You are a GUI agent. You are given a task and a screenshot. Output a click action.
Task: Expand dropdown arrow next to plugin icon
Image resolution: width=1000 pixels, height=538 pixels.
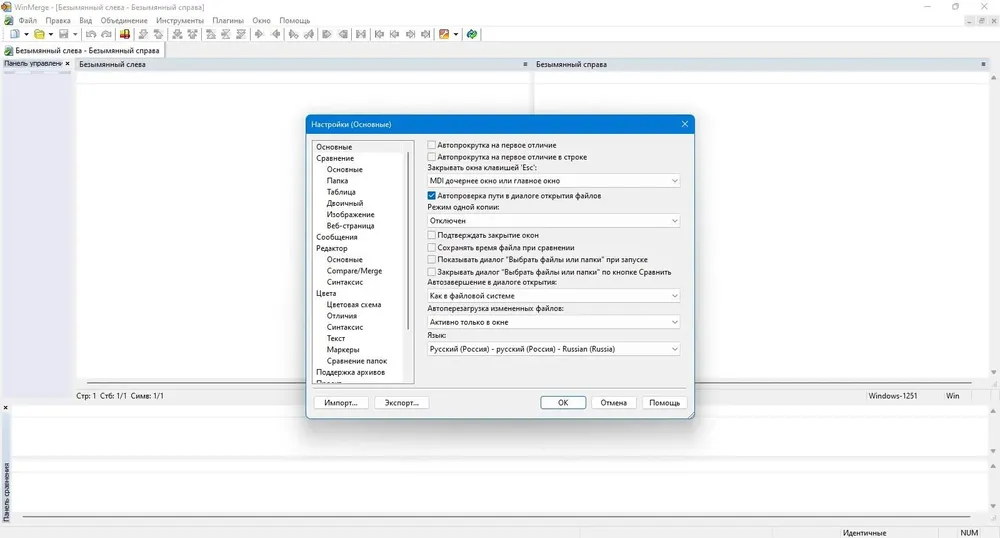[x=455, y=34]
